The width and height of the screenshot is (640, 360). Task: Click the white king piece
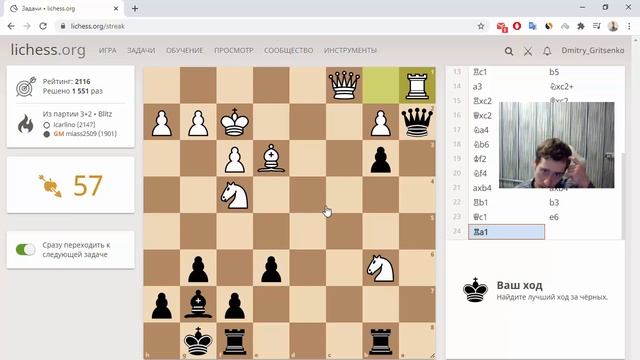[x=235, y=122]
